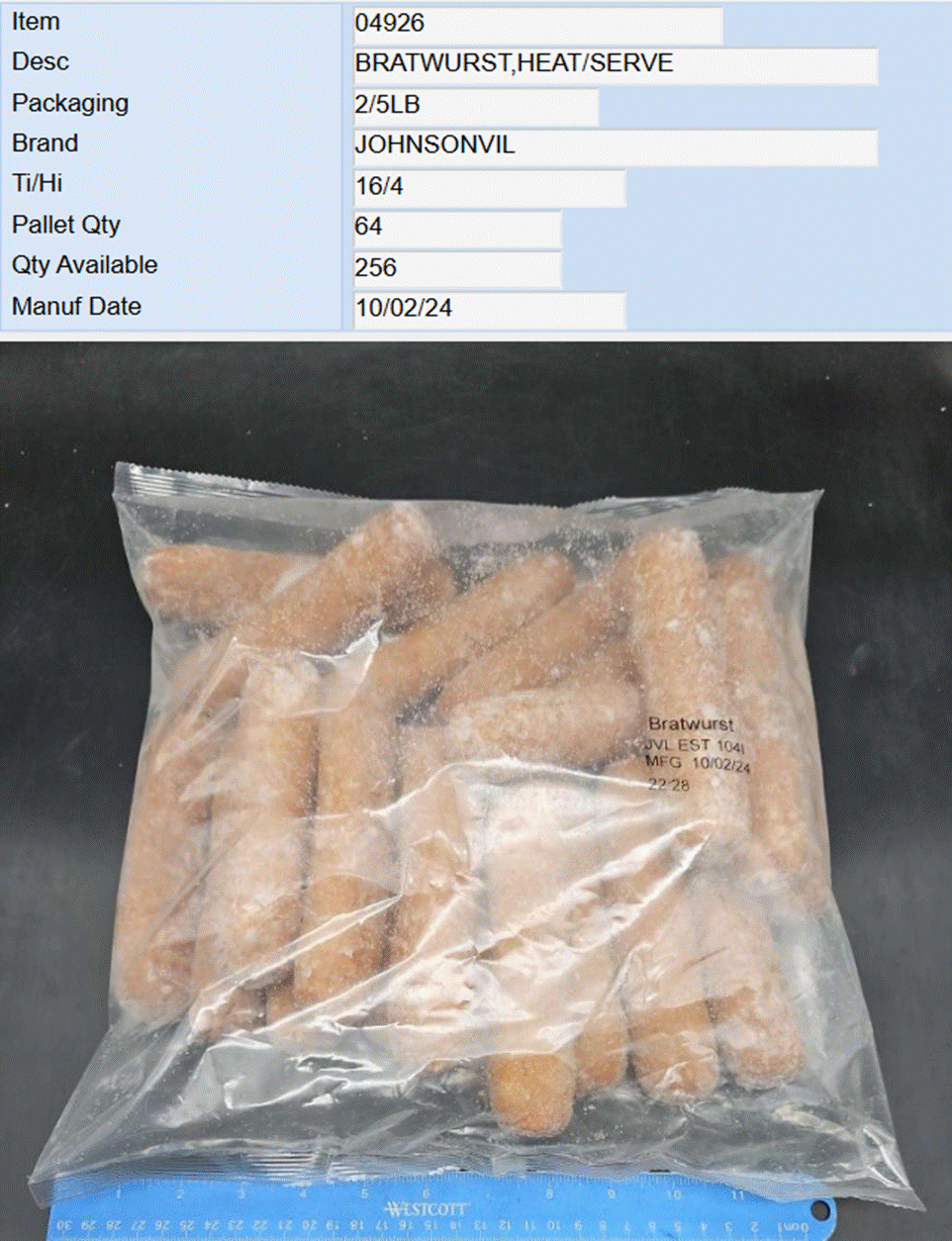Click the Packaging label
Screen dimensions: 952x1241
(70, 103)
